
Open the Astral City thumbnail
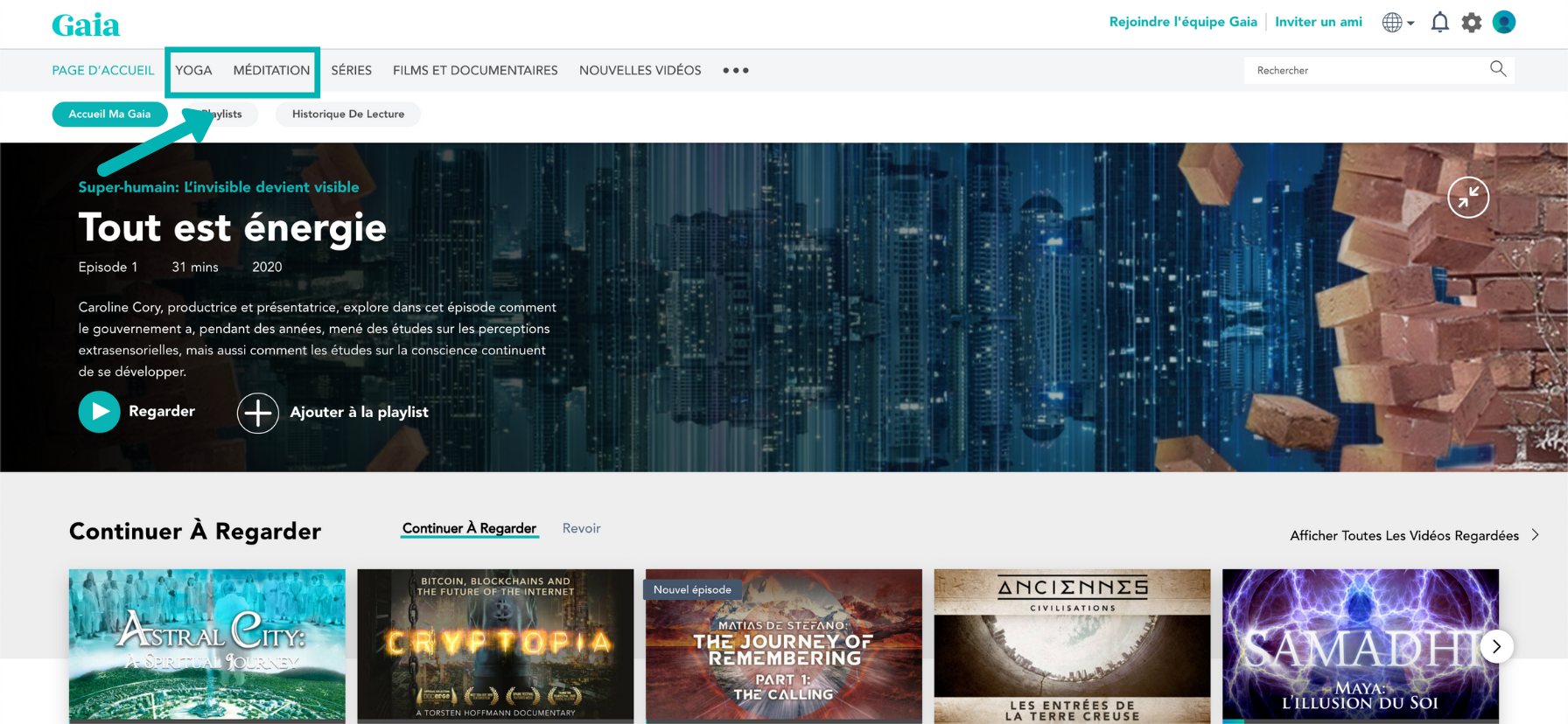[x=207, y=646]
